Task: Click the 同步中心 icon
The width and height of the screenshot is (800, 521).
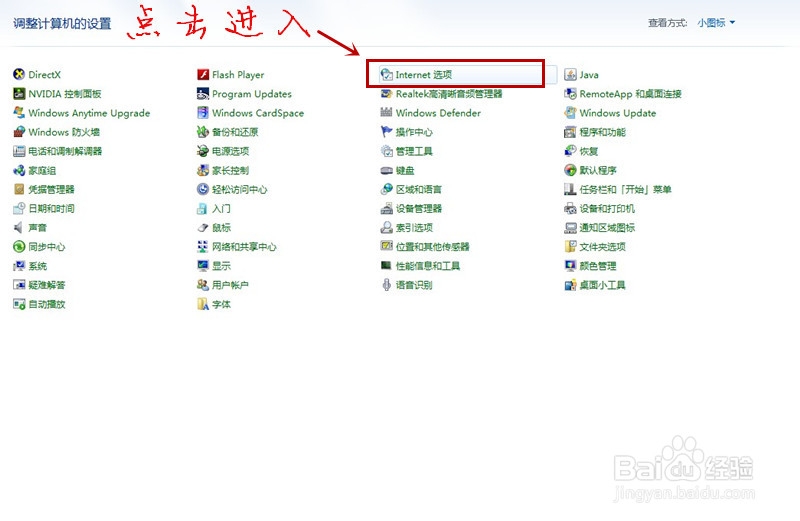Action: [x=19, y=247]
